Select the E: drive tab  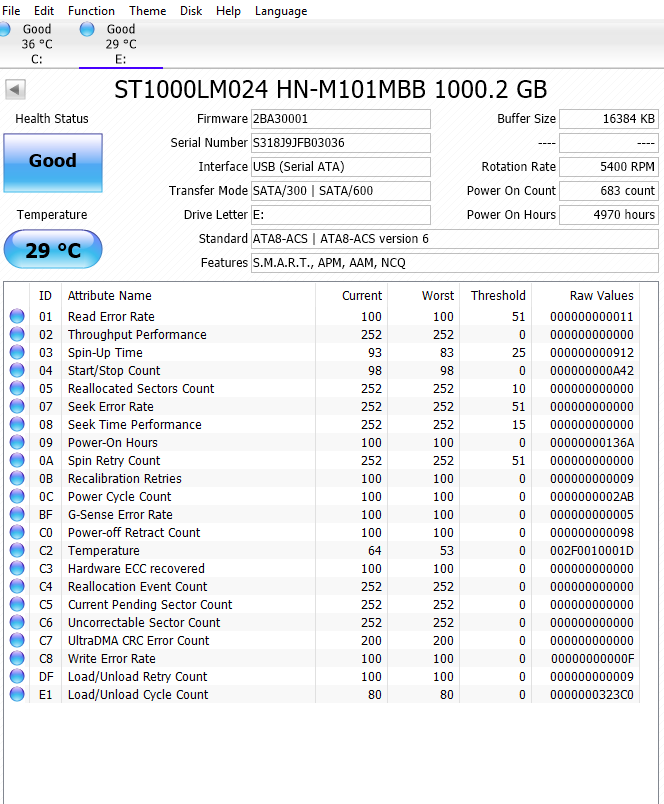[x=120, y=44]
